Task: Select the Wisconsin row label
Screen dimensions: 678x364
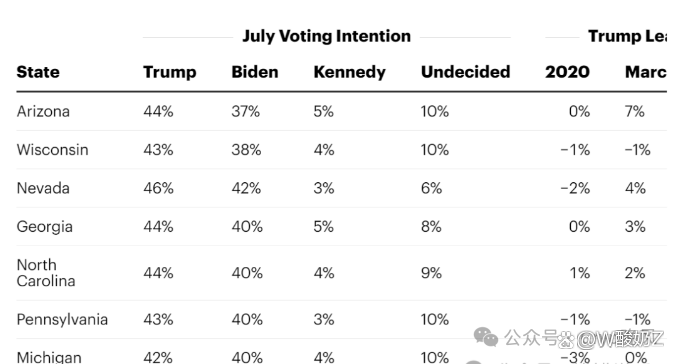Action: click(x=52, y=150)
